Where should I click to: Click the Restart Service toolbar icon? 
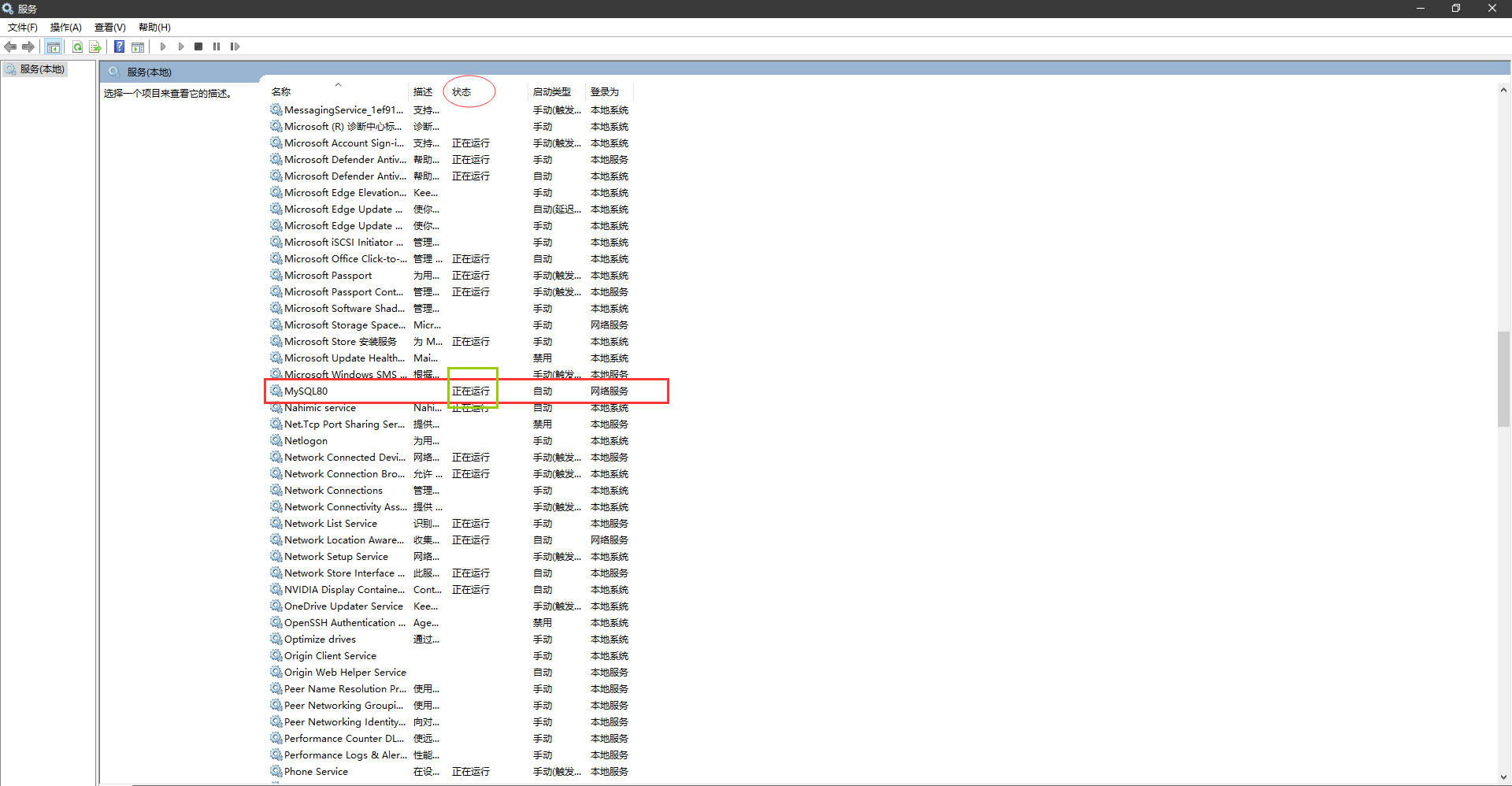coord(235,46)
